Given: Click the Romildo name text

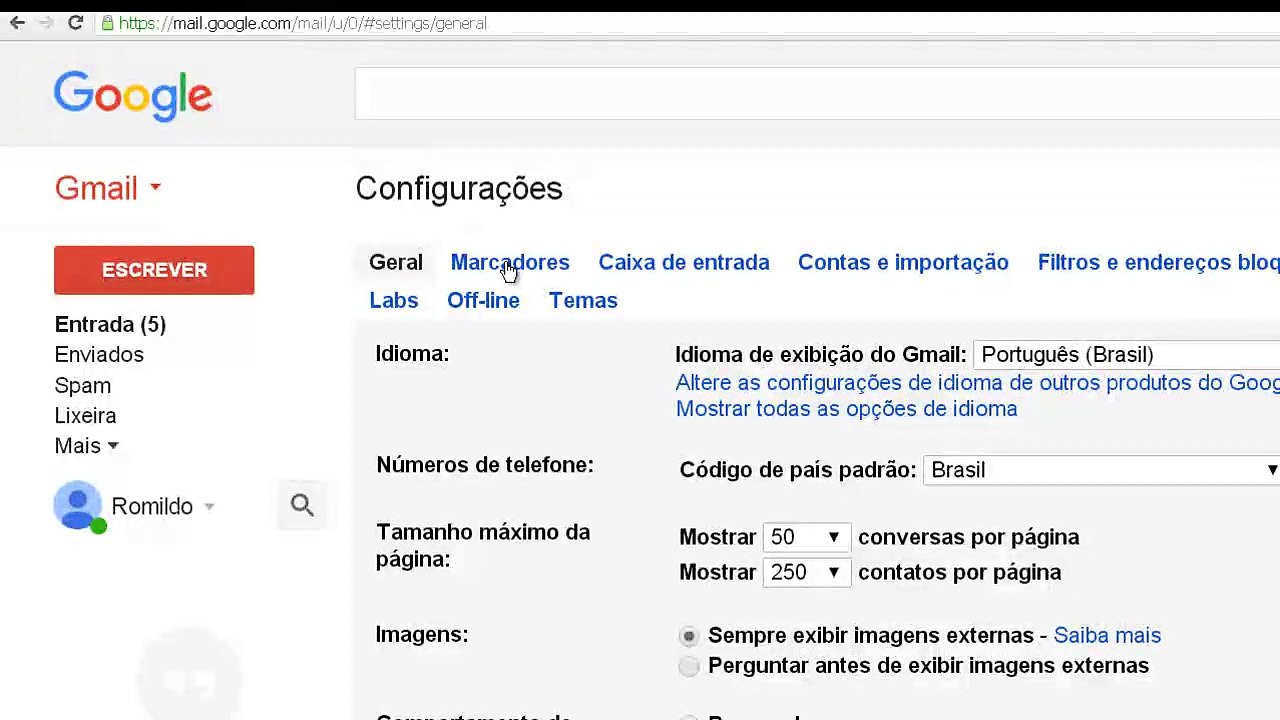Looking at the screenshot, I should 152,506.
